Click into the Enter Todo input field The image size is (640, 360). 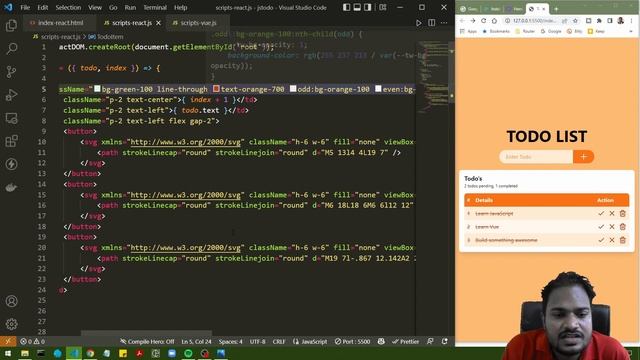(536, 157)
